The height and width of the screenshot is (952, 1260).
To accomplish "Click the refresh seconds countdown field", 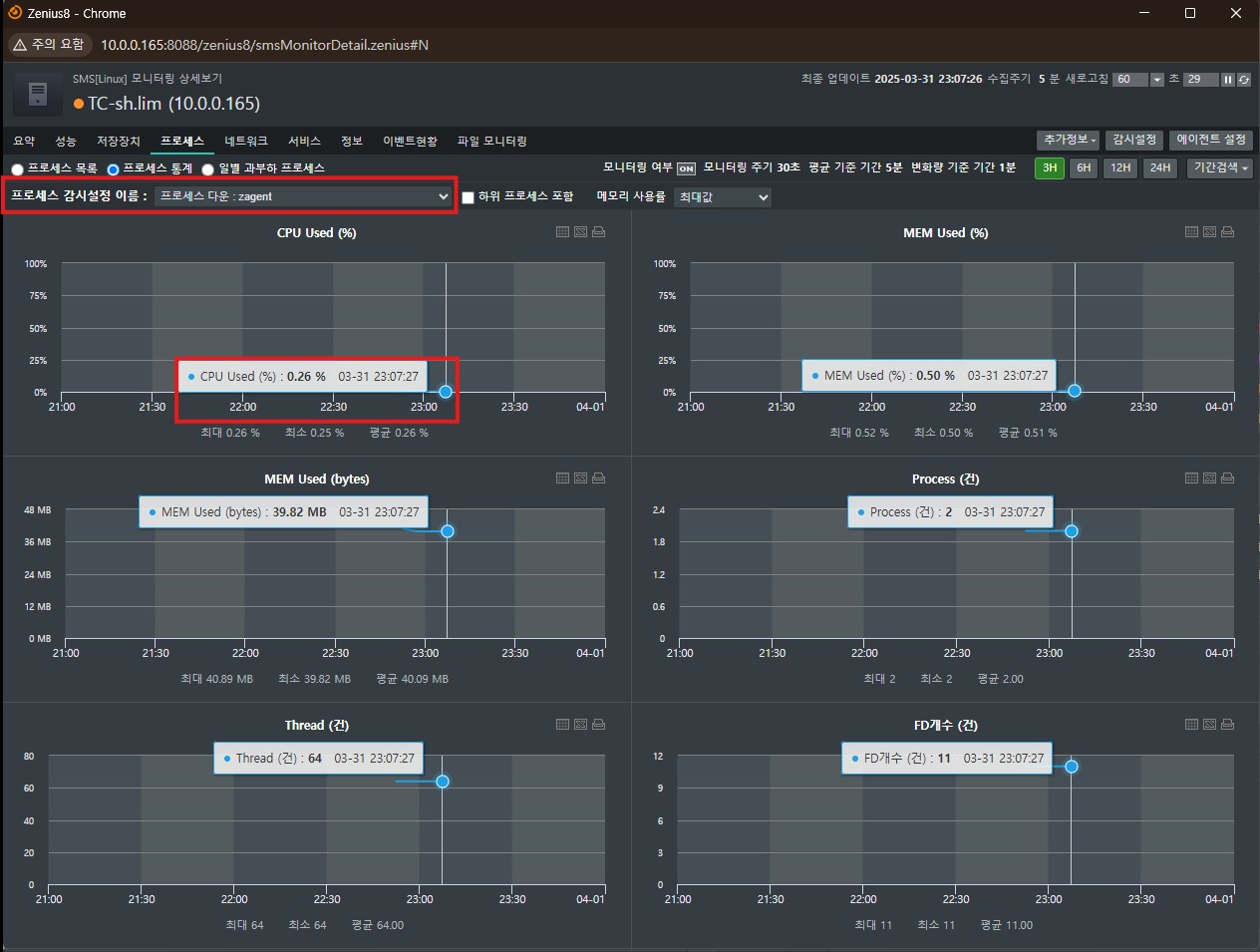I will click(1200, 80).
